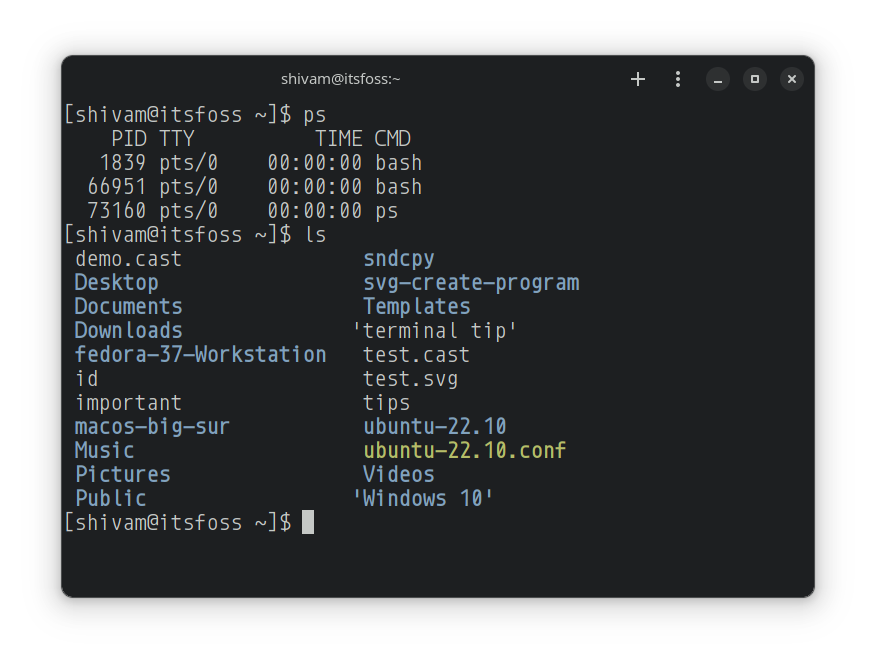Select the PID column header in ps output

point(128,138)
